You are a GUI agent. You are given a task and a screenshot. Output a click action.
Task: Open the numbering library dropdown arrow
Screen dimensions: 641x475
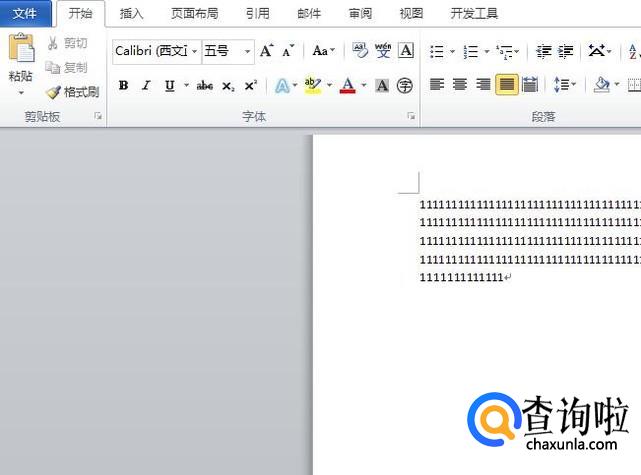[486, 52]
